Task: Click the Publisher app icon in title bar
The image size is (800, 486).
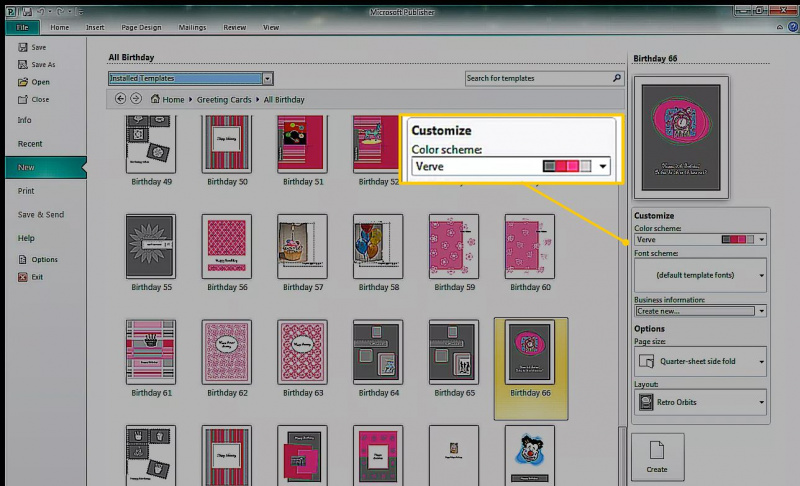Action: (x=11, y=11)
